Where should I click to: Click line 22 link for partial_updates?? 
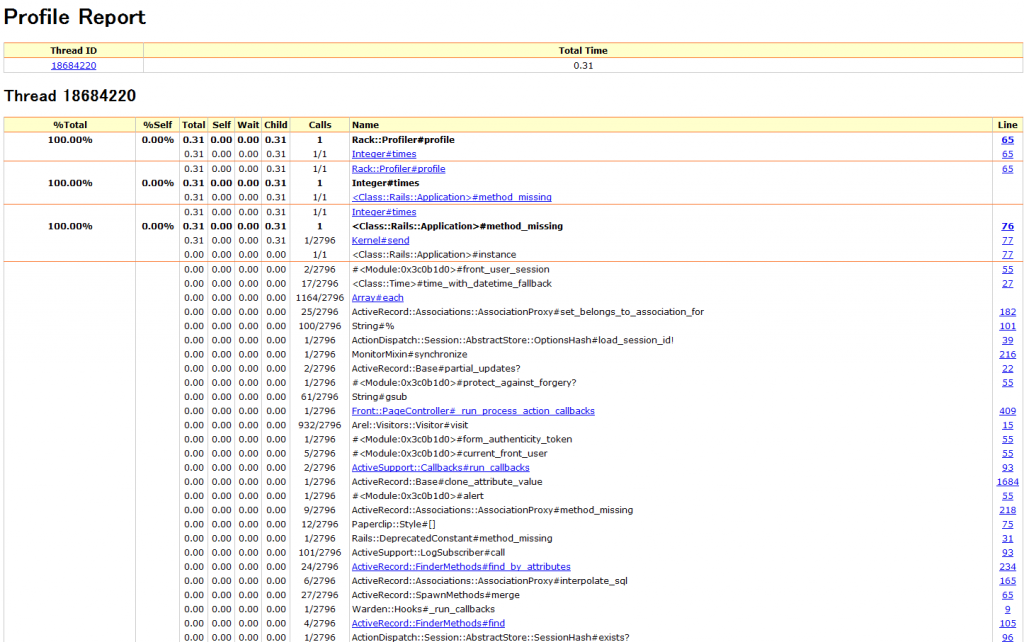[1007, 369]
